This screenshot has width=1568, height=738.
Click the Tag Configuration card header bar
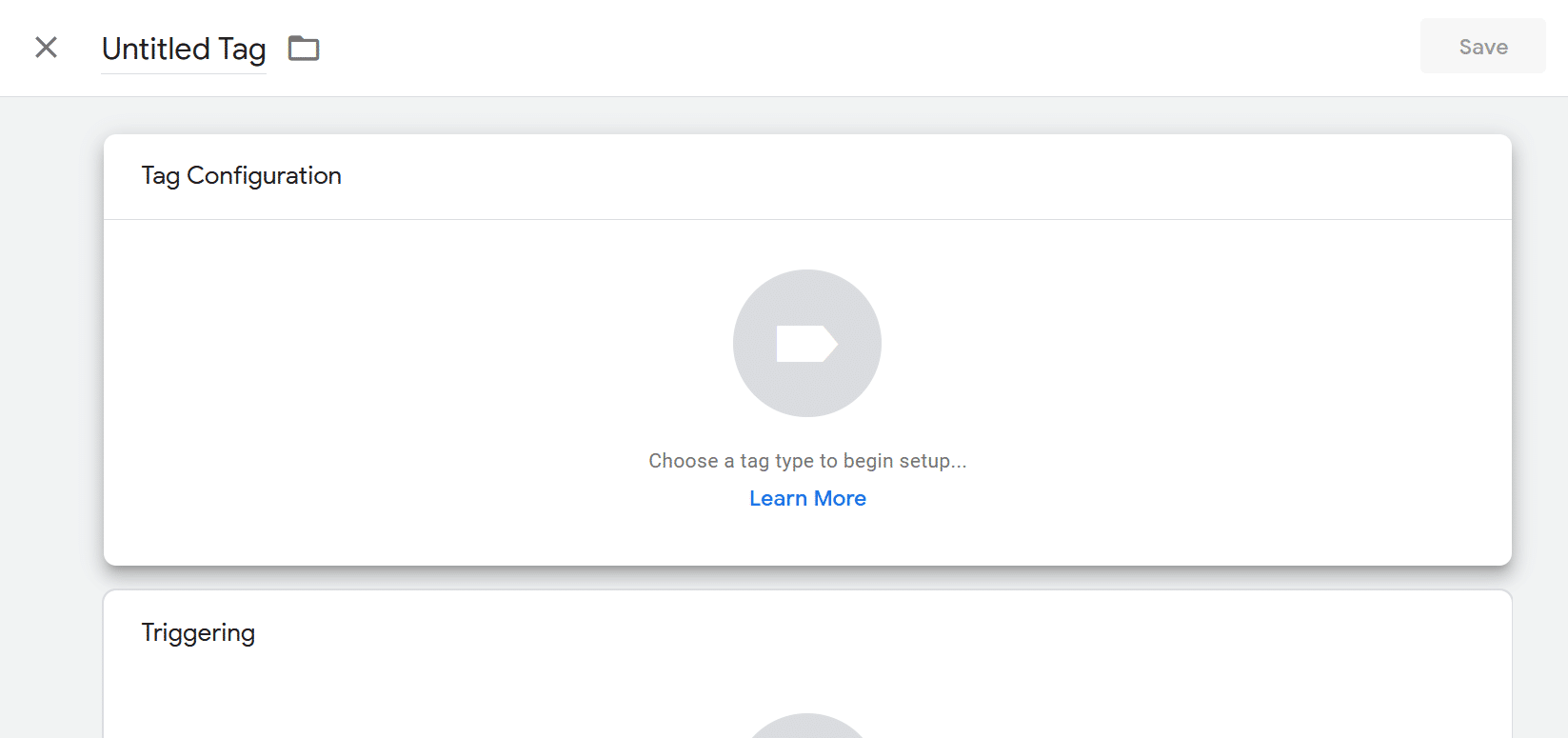tap(807, 177)
